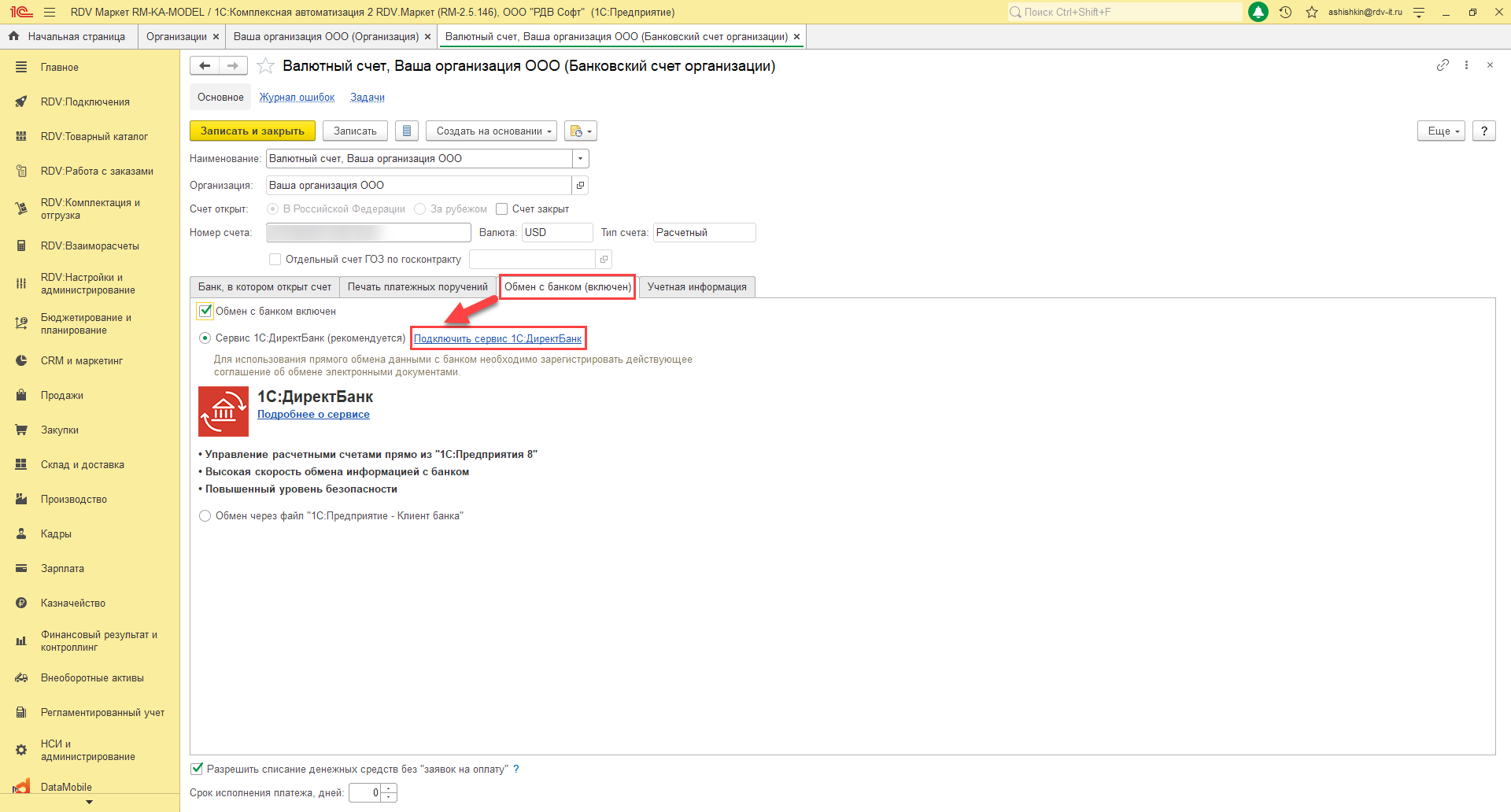Open history clock icon

1285,12
